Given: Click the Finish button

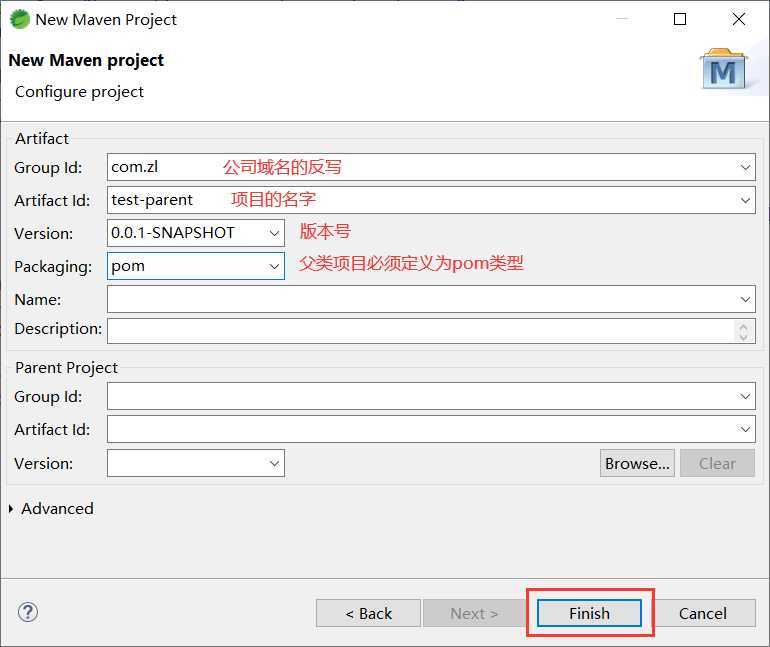Looking at the screenshot, I should tap(589, 613).
